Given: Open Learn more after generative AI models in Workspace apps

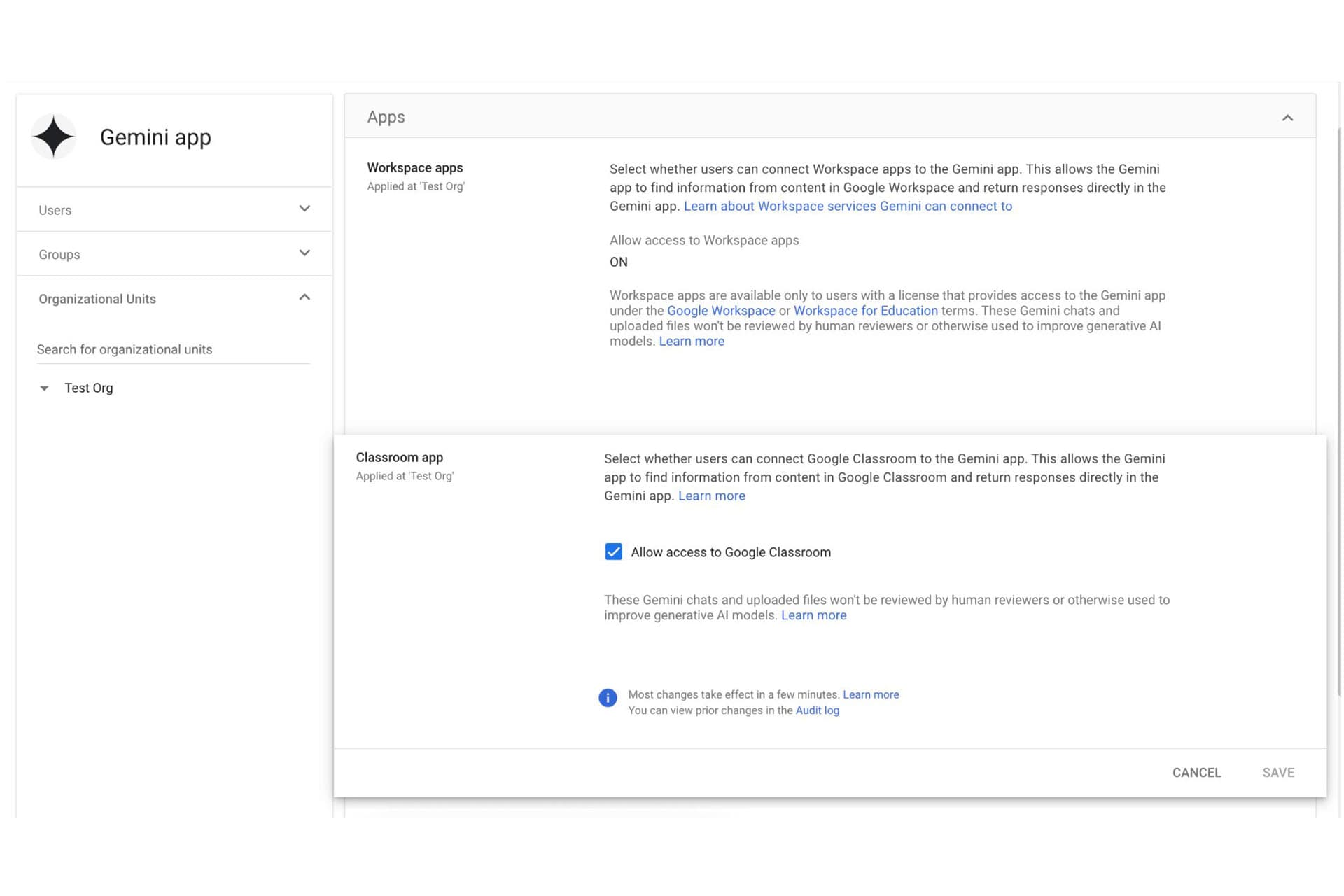Looking at the screenshot, I should coord(692,342).
